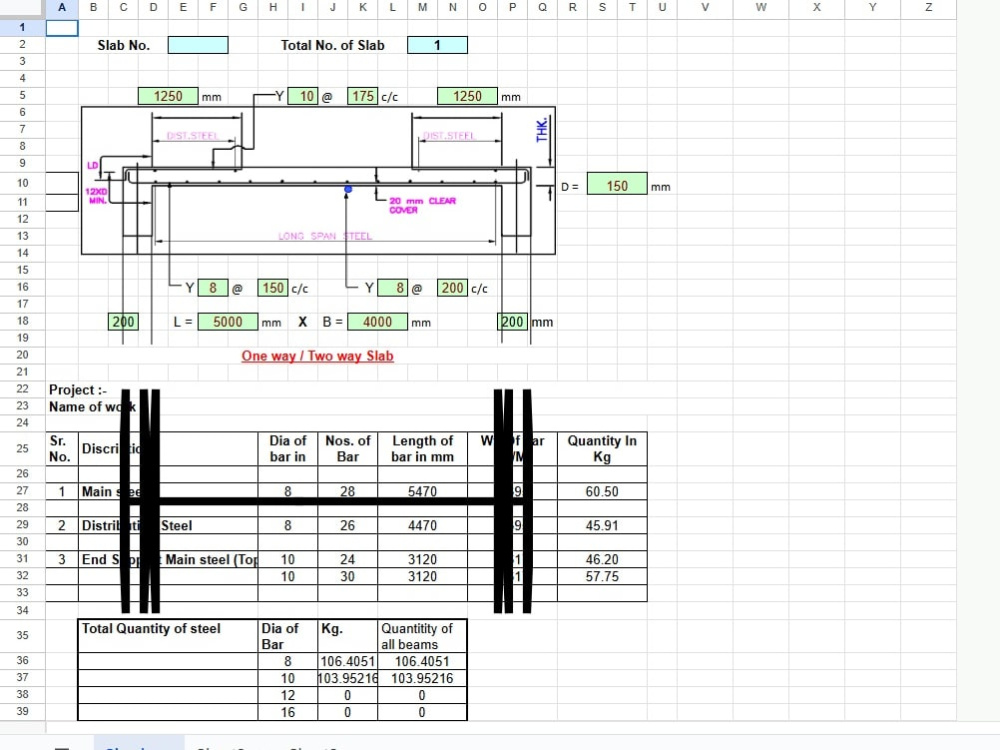
Task: Select Nos. of Bar value 30
Action: [x=348, y=577]
